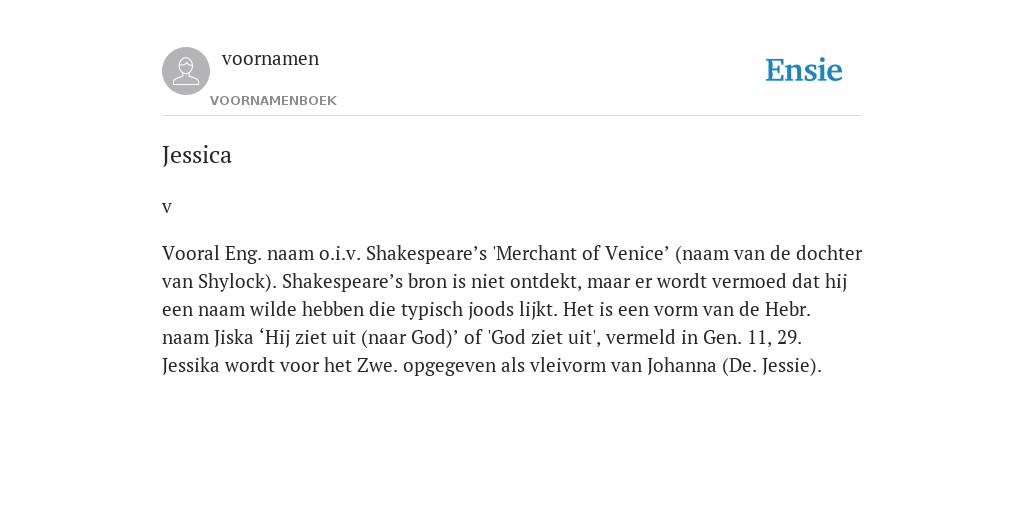The image size is (1024, 512).
Task: Click the (De. Jessie) reference
Action: click(771, 366)
